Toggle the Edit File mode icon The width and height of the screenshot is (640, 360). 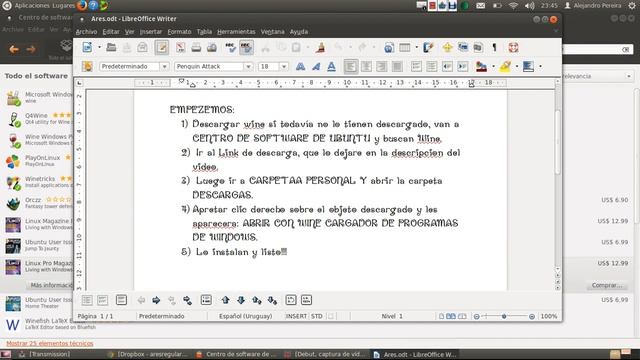(162, 47)
